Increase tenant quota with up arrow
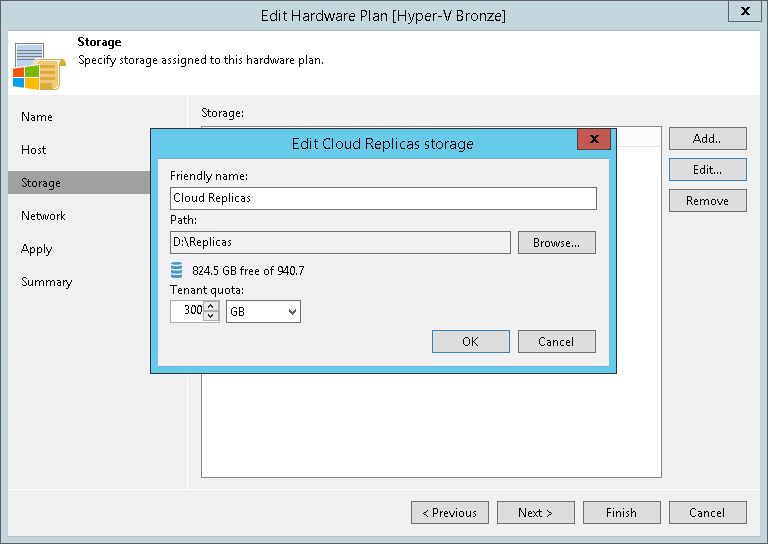768x544 pixels. point(211,307)
